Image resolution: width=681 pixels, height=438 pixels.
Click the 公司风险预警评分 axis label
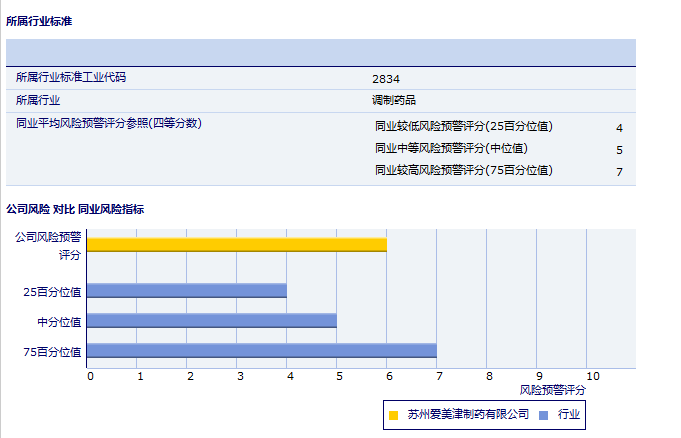[x=48, y=246]
